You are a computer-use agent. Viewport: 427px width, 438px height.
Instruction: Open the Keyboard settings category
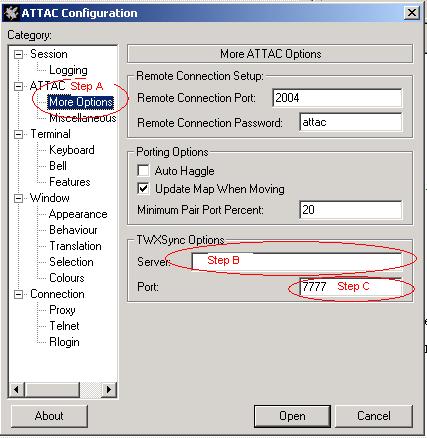[72, 150]
